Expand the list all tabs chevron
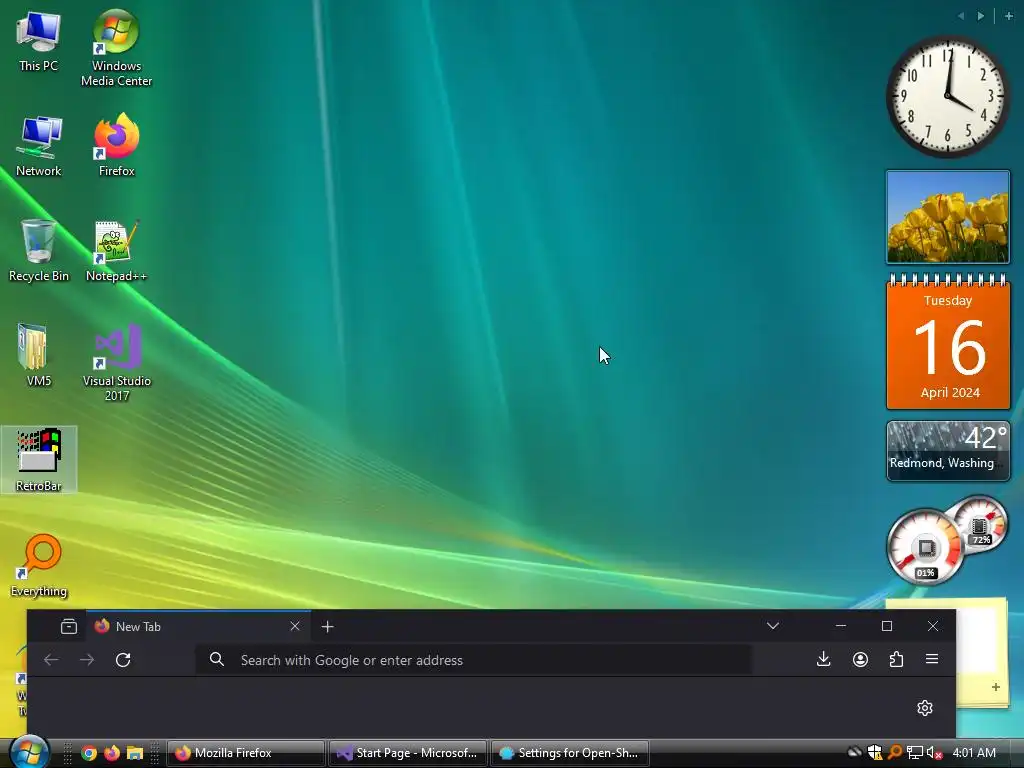 773,626
